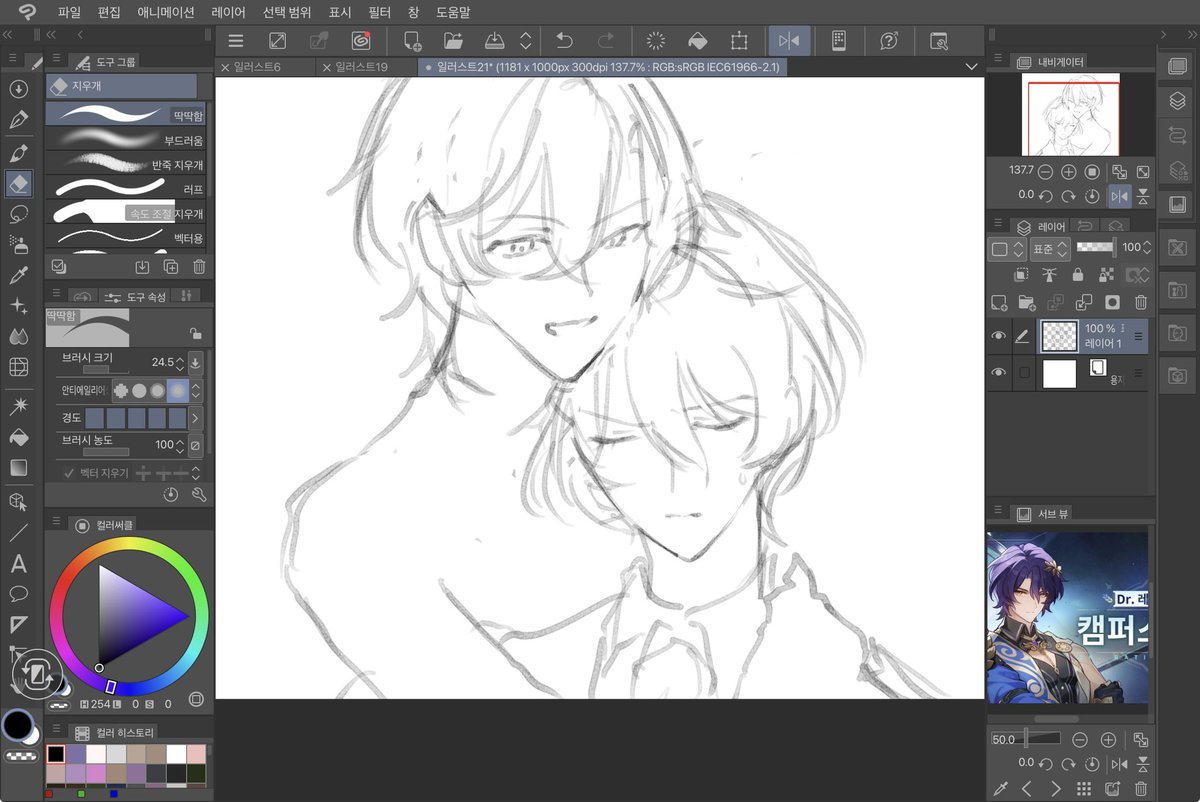Click the New canvas icon

(x=412, y=41)
